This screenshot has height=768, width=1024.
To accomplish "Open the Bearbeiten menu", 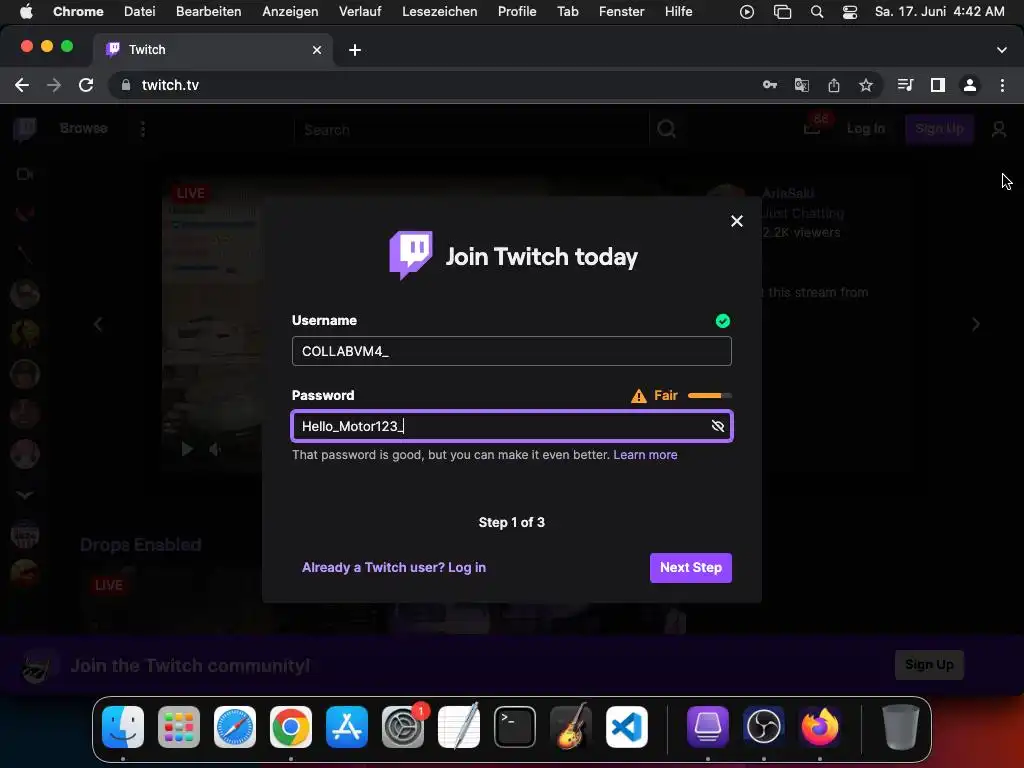I will [x=208, y=11].
